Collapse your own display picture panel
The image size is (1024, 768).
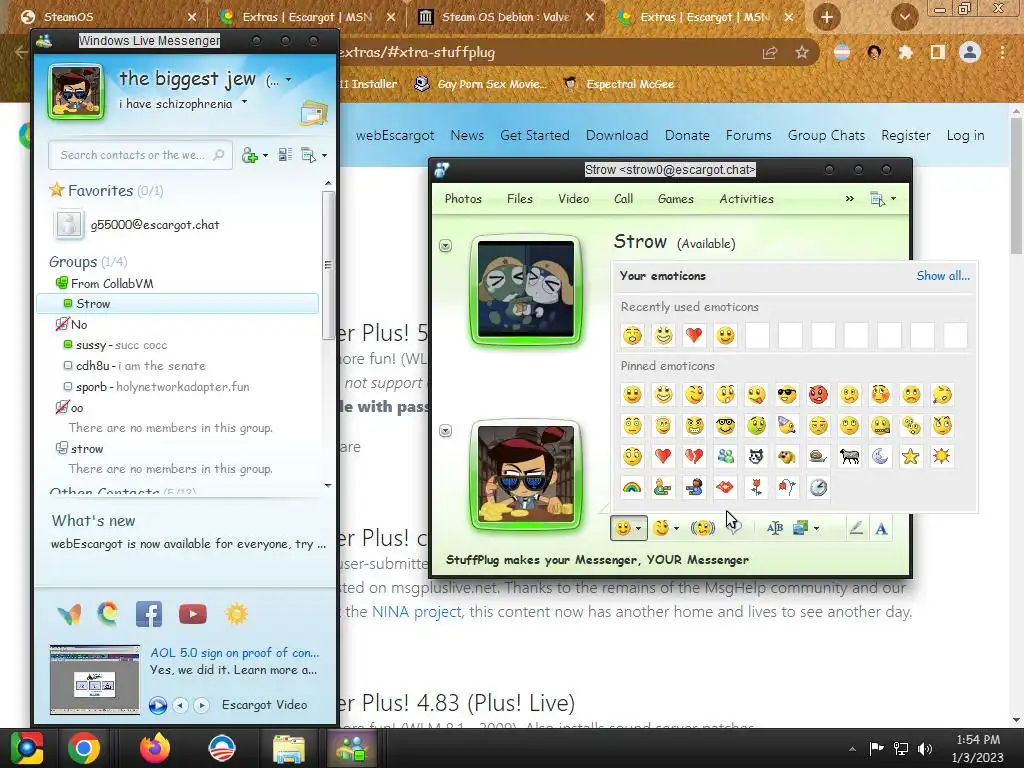coord(445,430)
